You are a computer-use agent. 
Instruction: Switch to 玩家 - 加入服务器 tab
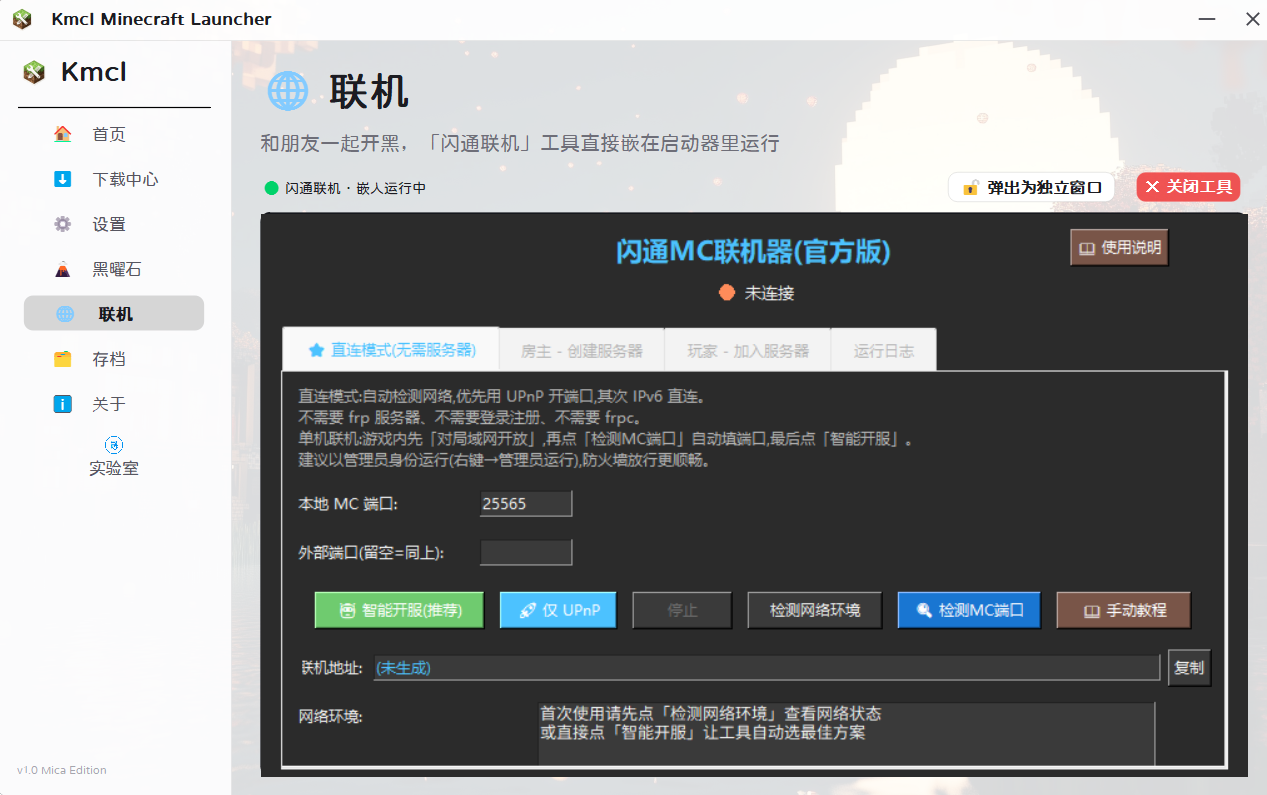click(748, 351)
